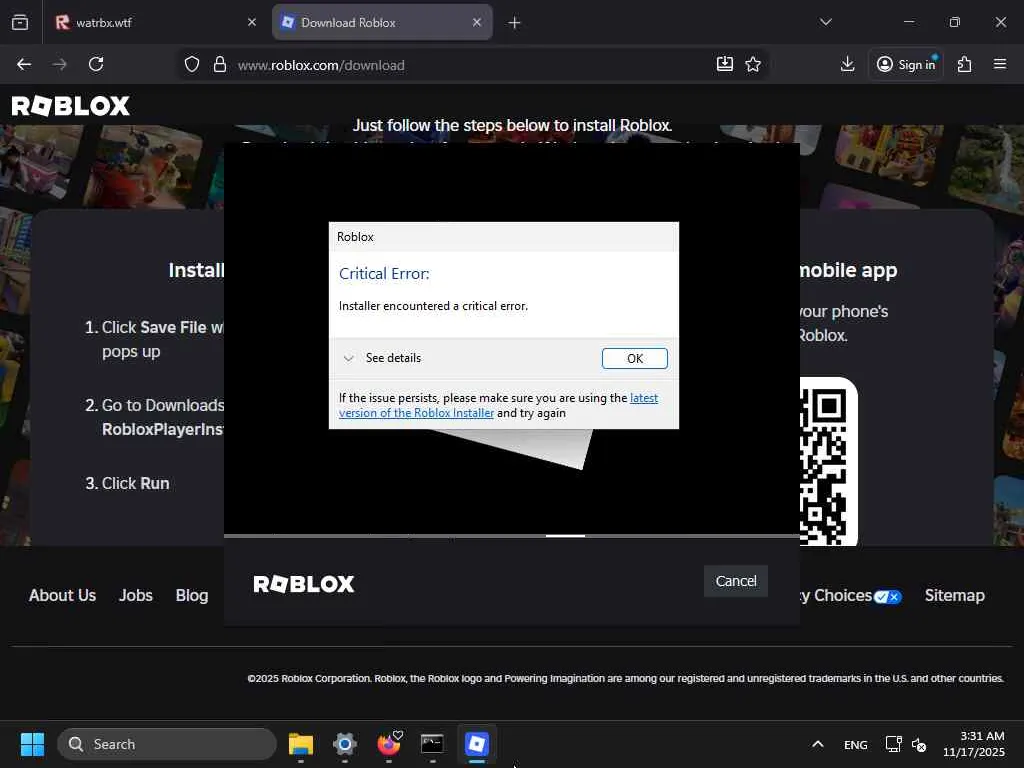1024x768 pixels.
Task: Reload the current page
Action: click(x=96, y=64)
